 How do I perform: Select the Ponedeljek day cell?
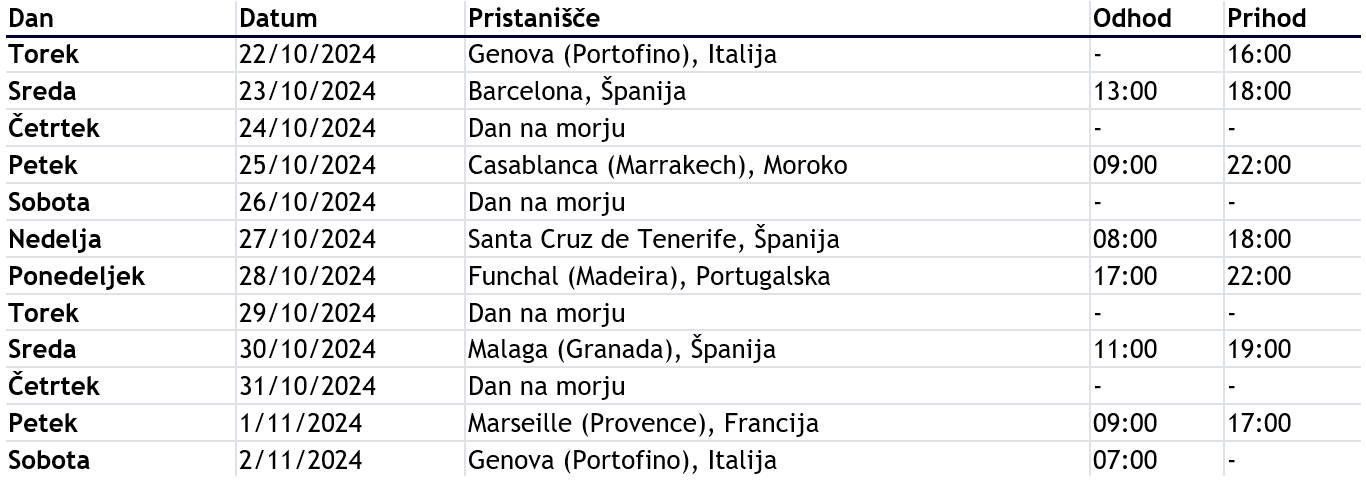(76, 276)
